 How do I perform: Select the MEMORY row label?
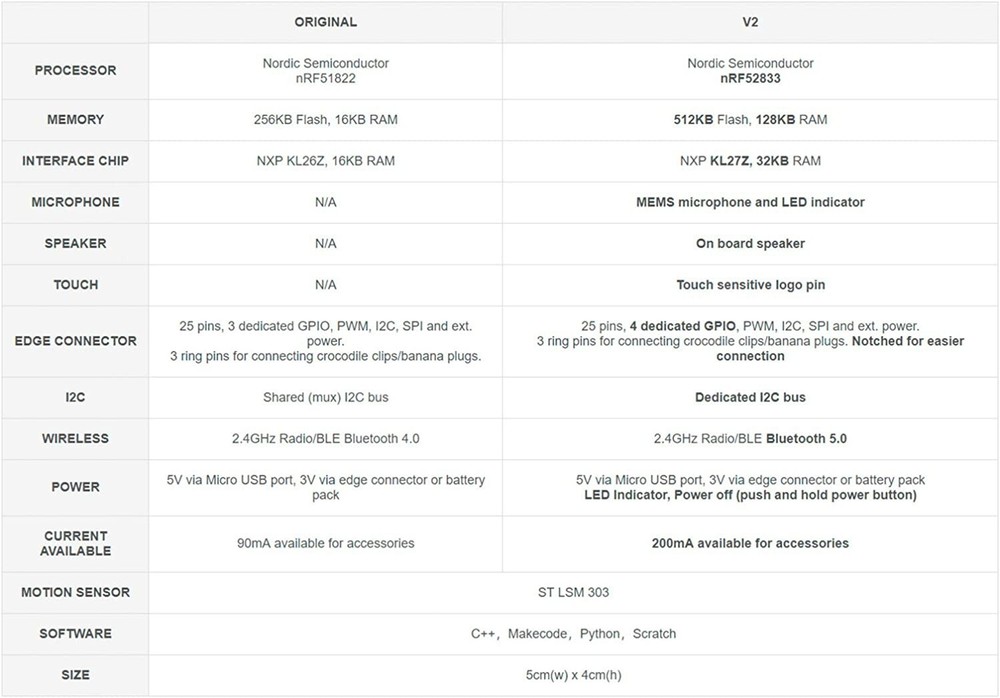point(75,120)
